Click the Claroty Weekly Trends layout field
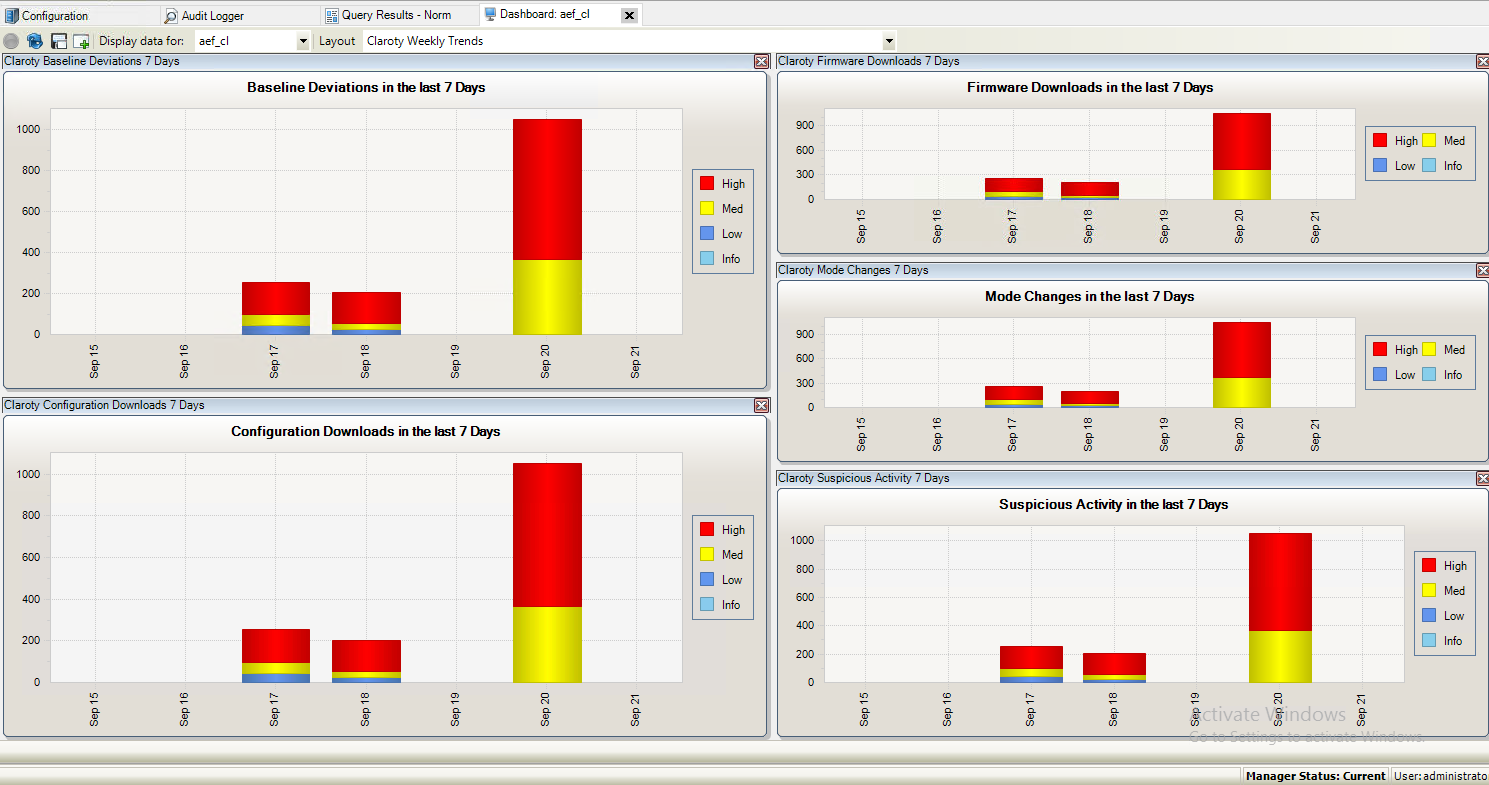Image resolution: width=1489 pixels, height=785 pixels. (620, 41)
